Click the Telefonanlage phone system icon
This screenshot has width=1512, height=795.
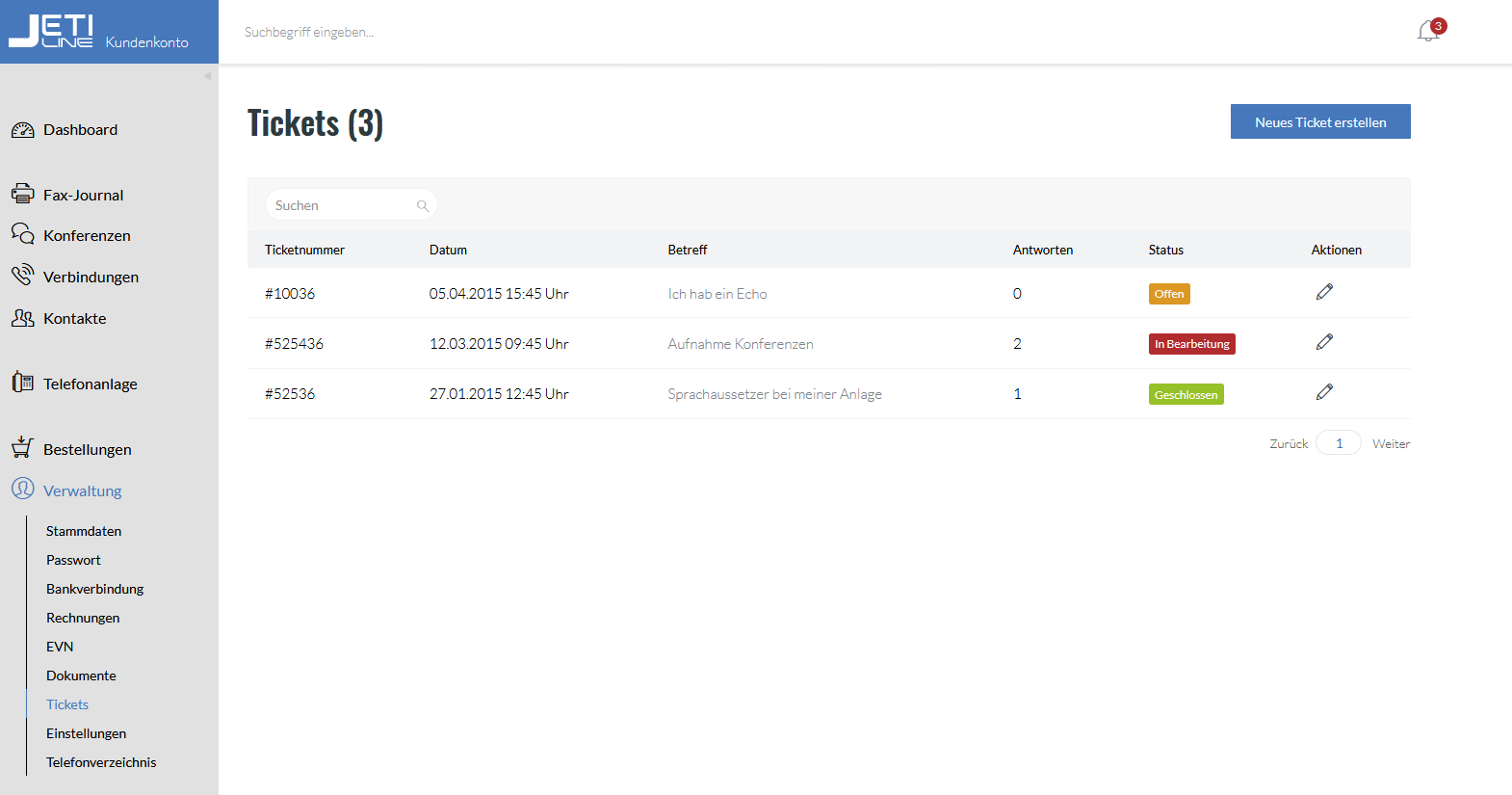22,383
